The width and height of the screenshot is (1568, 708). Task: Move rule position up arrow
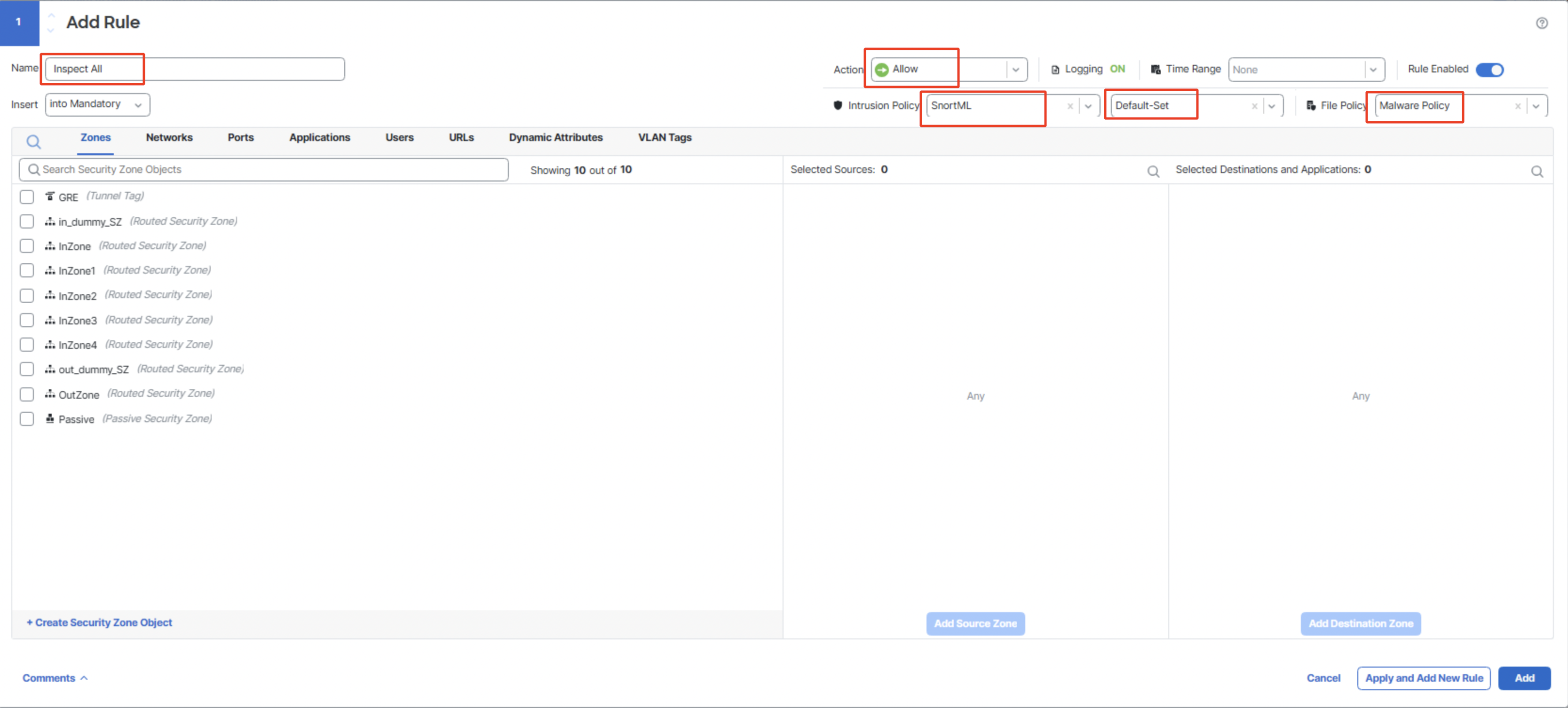pyautogui.click(x=51, y=16)
